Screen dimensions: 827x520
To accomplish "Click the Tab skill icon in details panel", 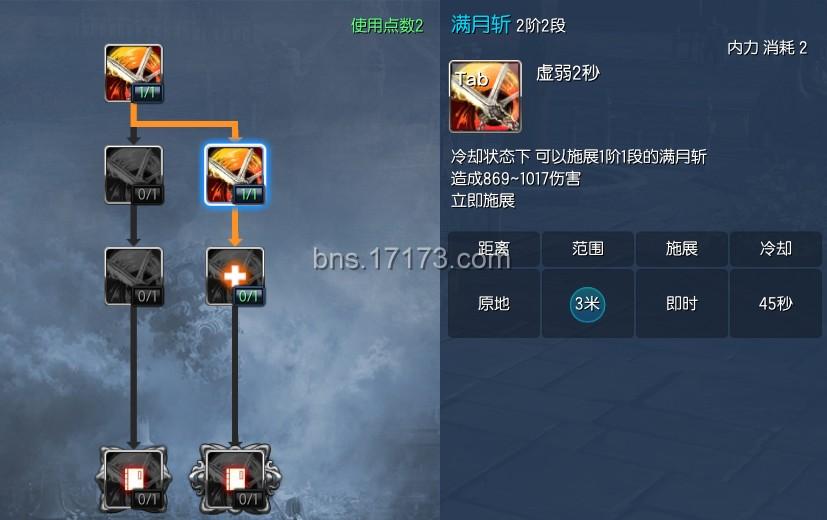I will coord(485,96).
